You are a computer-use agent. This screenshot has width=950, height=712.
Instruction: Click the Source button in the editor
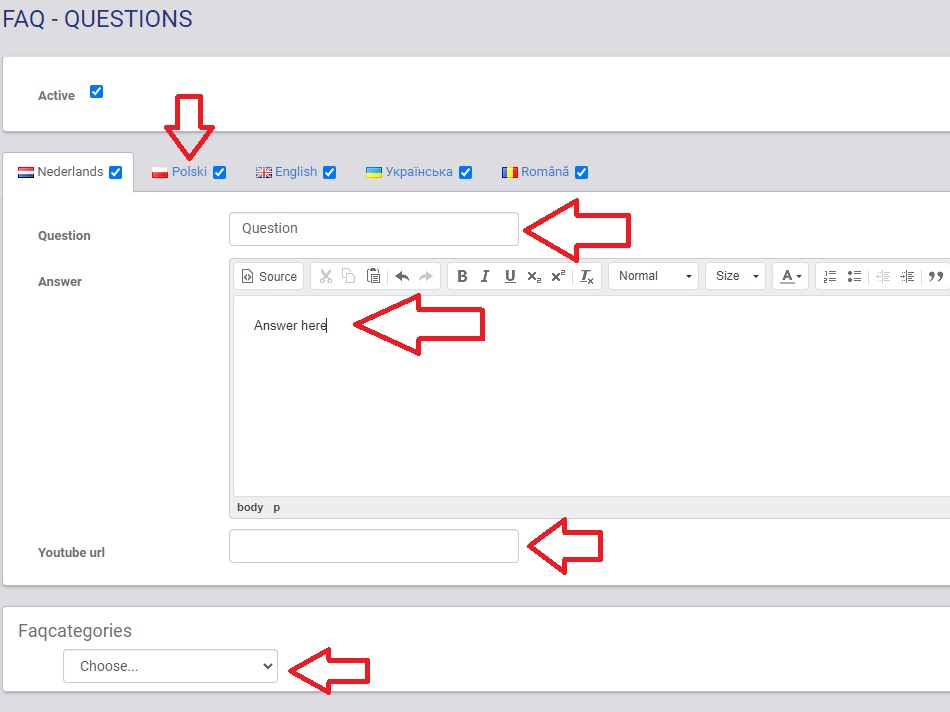(x=269, y=277)
